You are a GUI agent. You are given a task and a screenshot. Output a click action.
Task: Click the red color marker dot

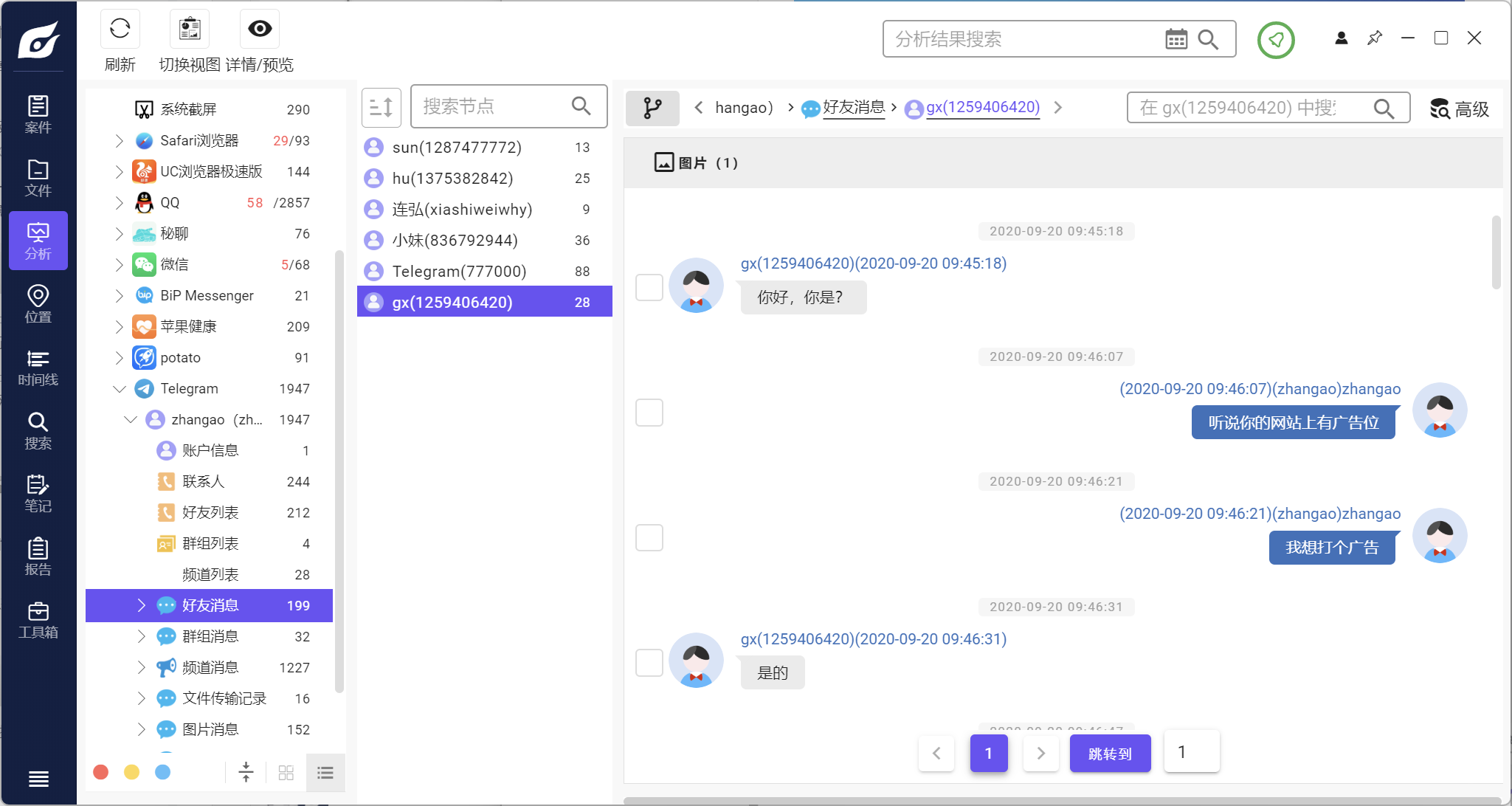[101, 772]
